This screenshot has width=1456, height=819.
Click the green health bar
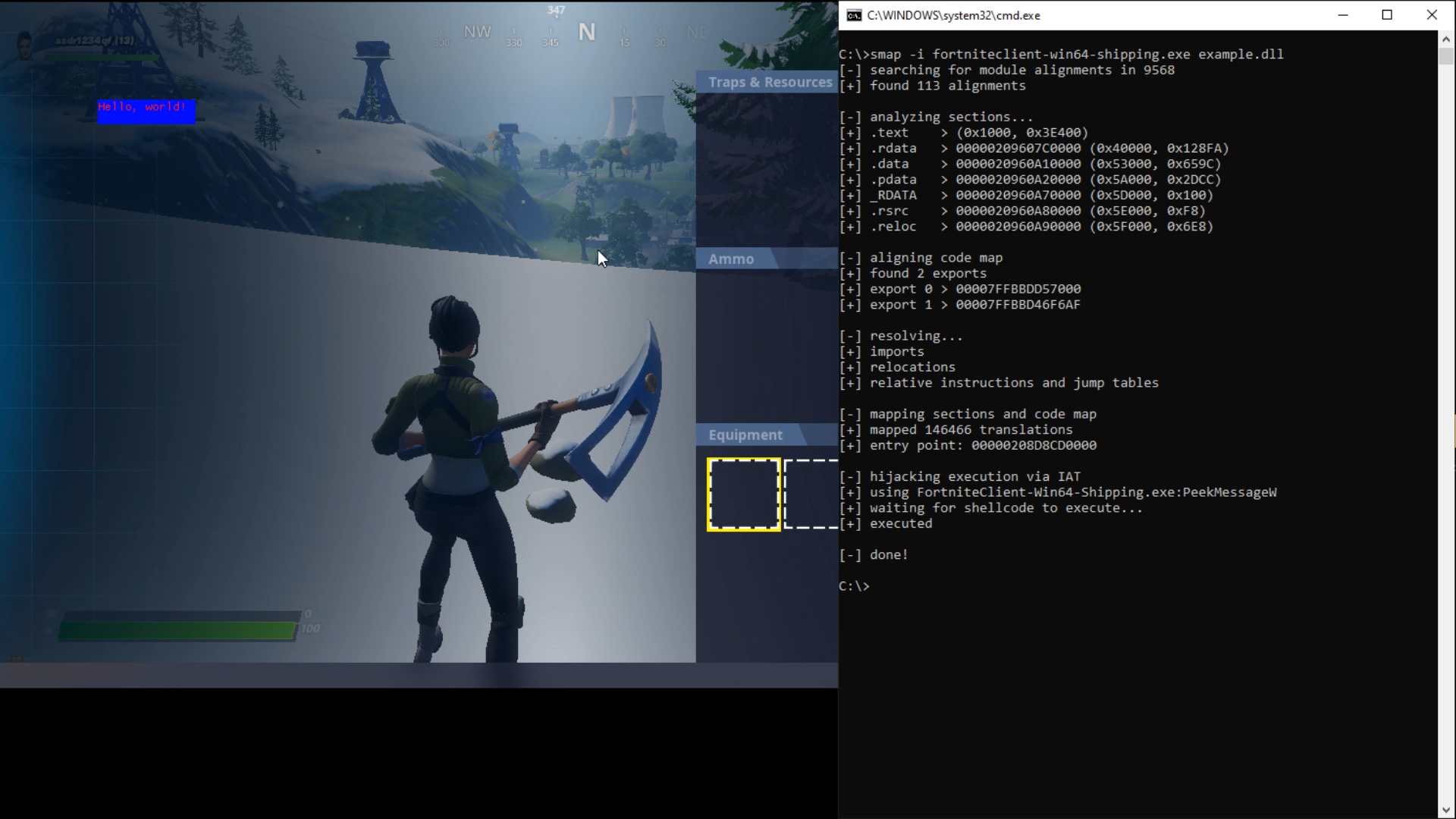point(177,630)
